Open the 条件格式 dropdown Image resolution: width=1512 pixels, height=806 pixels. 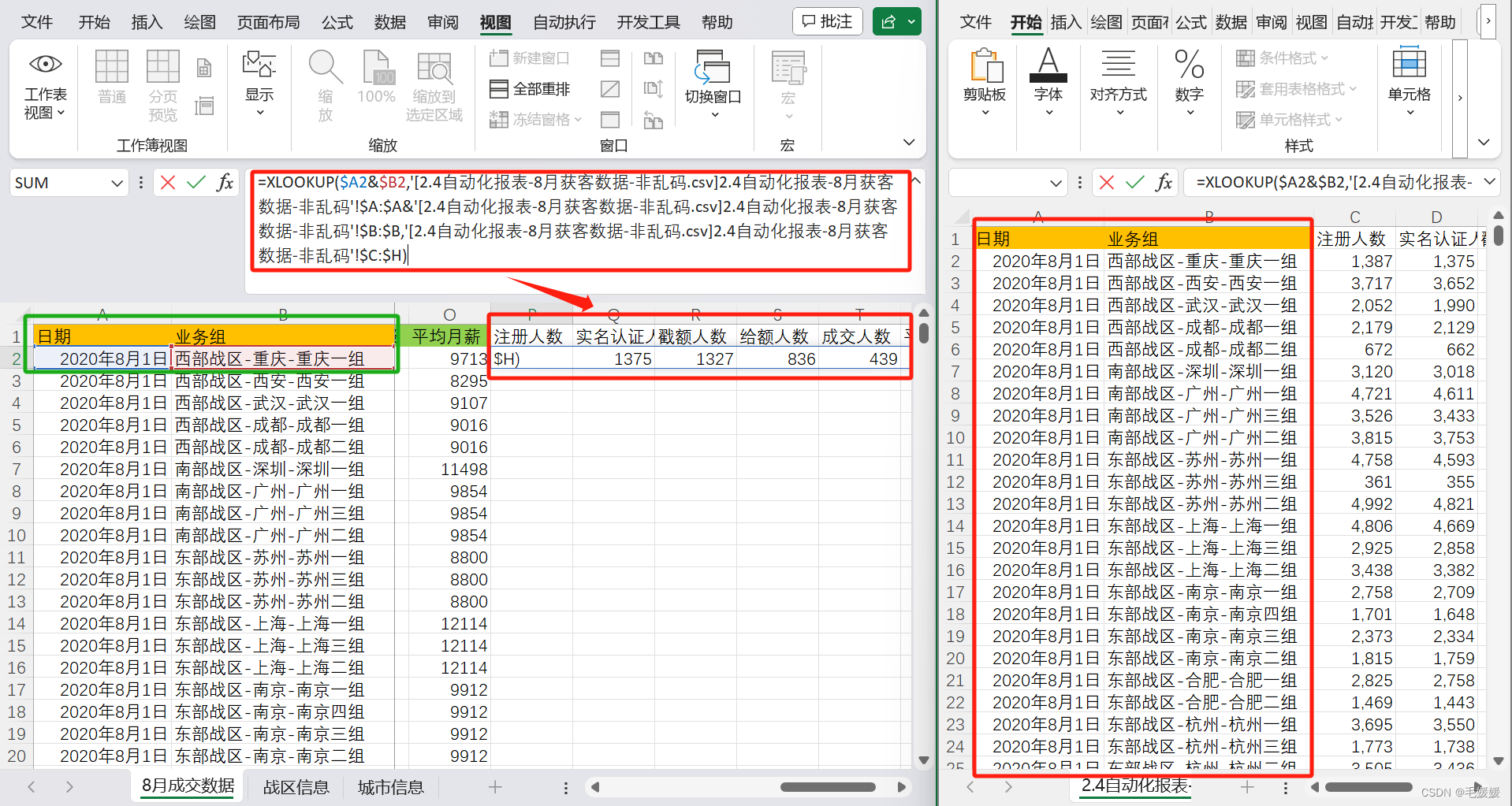(x=1283, y=58)
